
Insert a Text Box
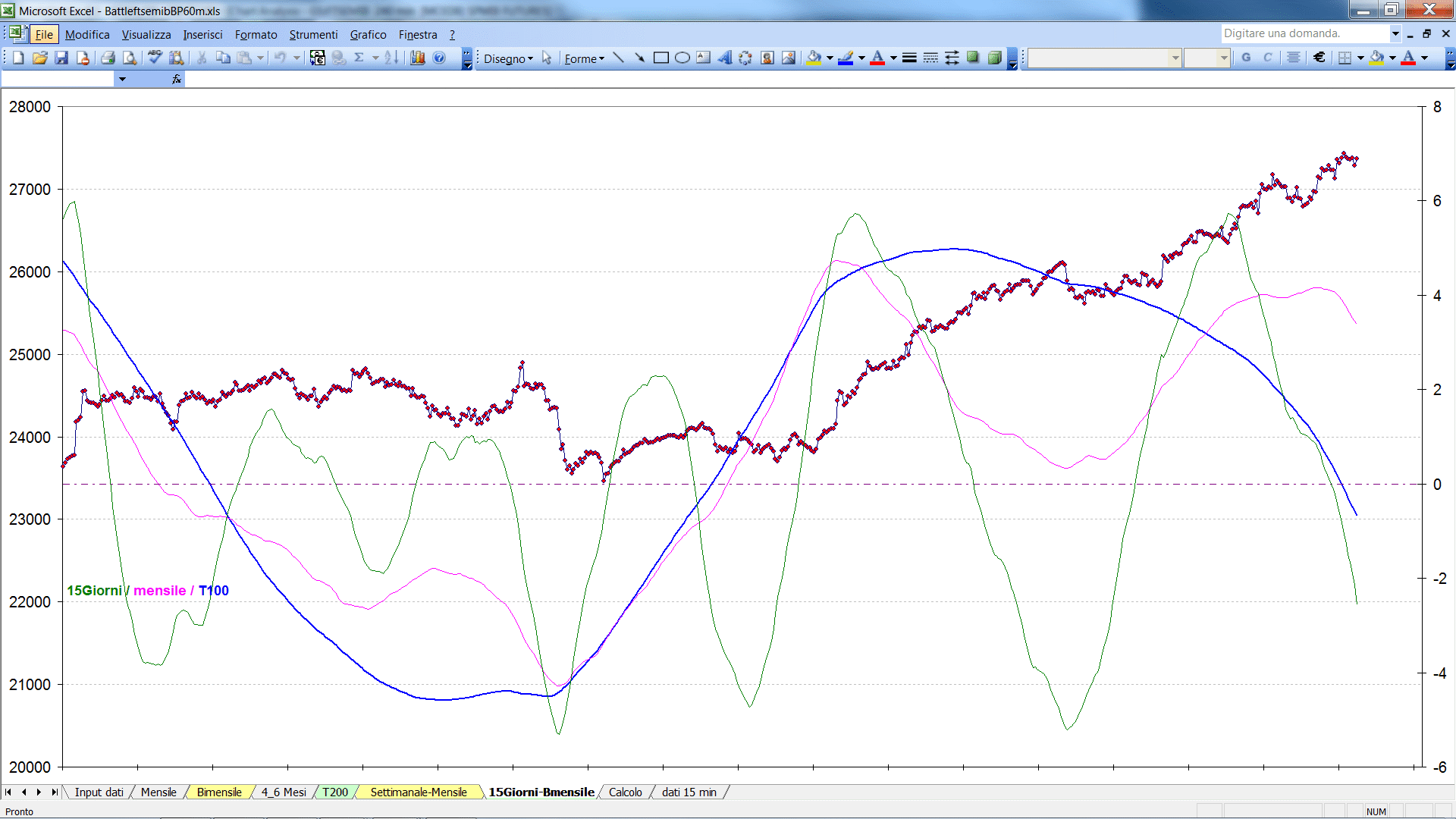[x=703, y=58]
